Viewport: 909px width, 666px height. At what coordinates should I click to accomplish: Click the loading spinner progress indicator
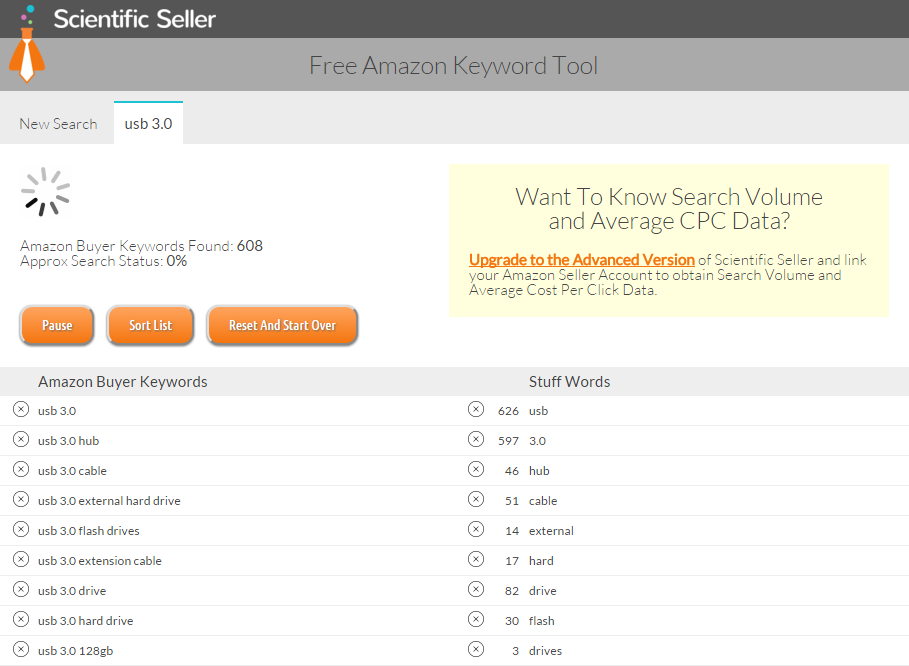(45, 191)
